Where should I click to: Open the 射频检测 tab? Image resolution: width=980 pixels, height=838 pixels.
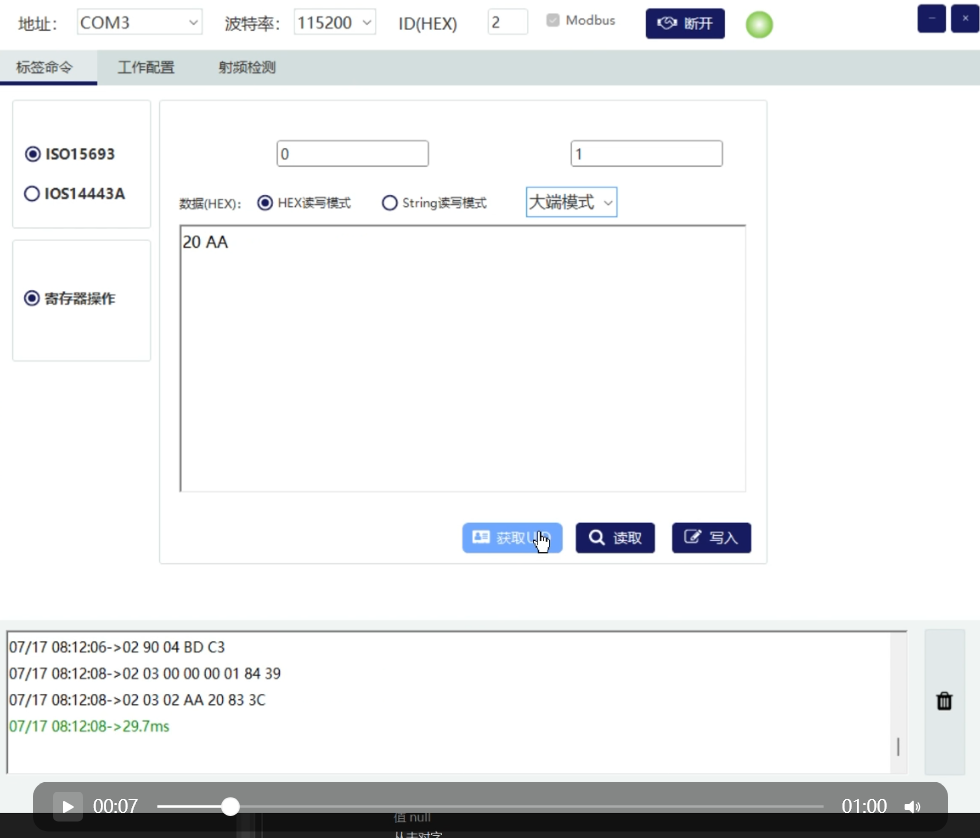click(x=245, y=67)
